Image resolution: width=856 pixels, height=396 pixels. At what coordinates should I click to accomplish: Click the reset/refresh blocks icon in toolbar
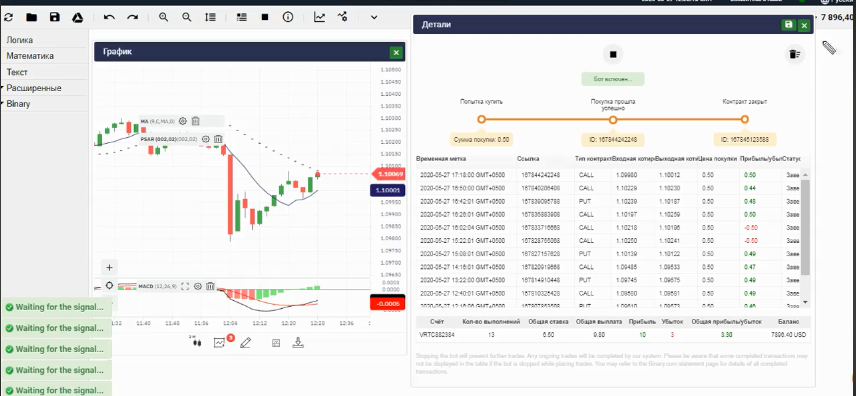(8, 17)
